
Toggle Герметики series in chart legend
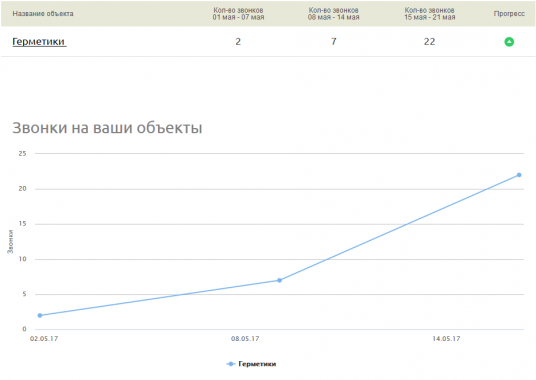point(257,364)
